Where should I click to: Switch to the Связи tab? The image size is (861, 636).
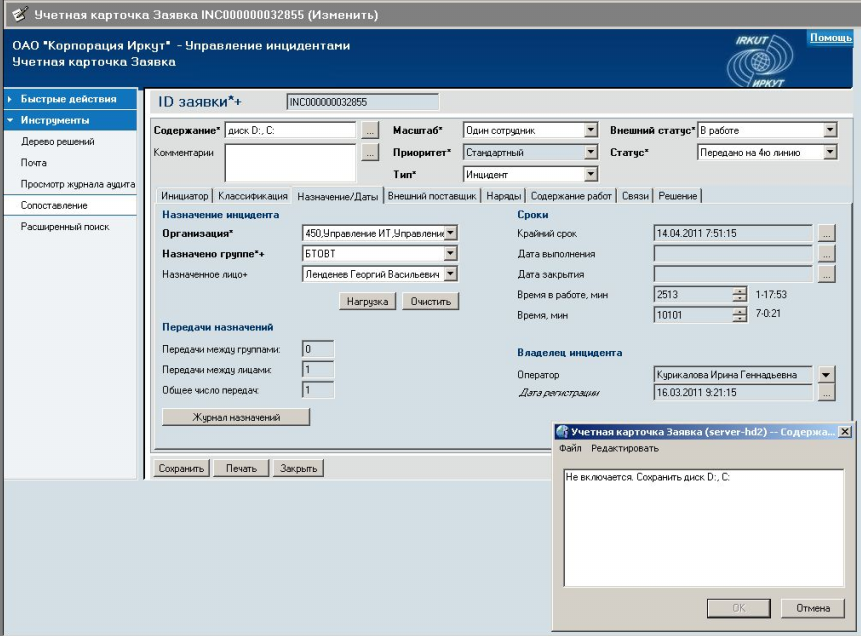point(635,196)
